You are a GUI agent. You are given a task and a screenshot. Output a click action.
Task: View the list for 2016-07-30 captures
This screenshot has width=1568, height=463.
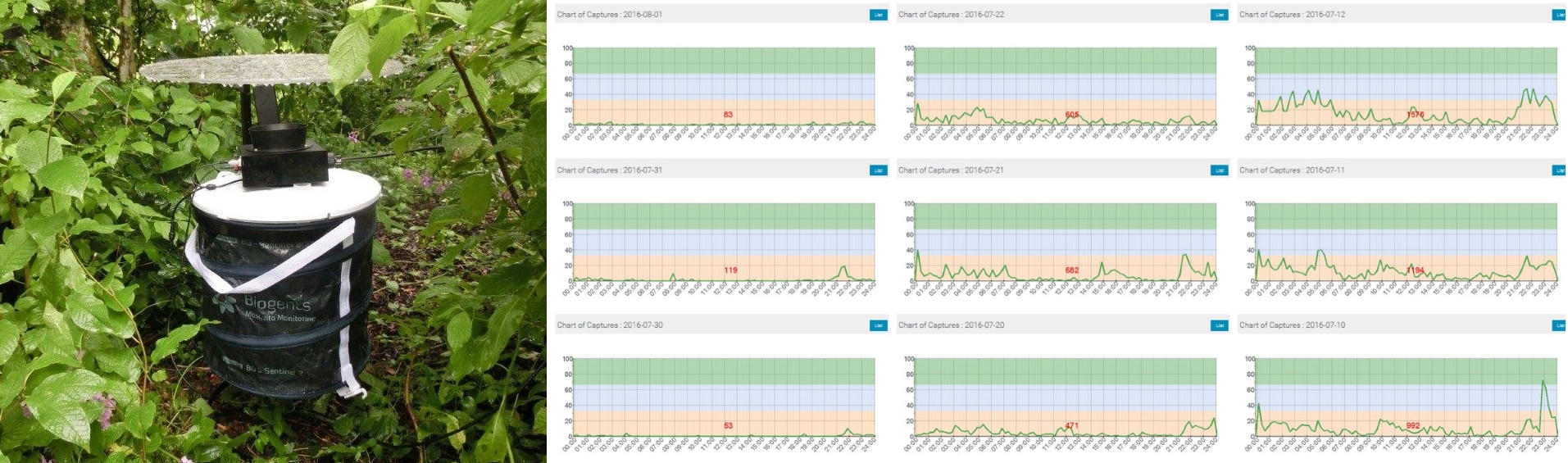coord(878,325)
